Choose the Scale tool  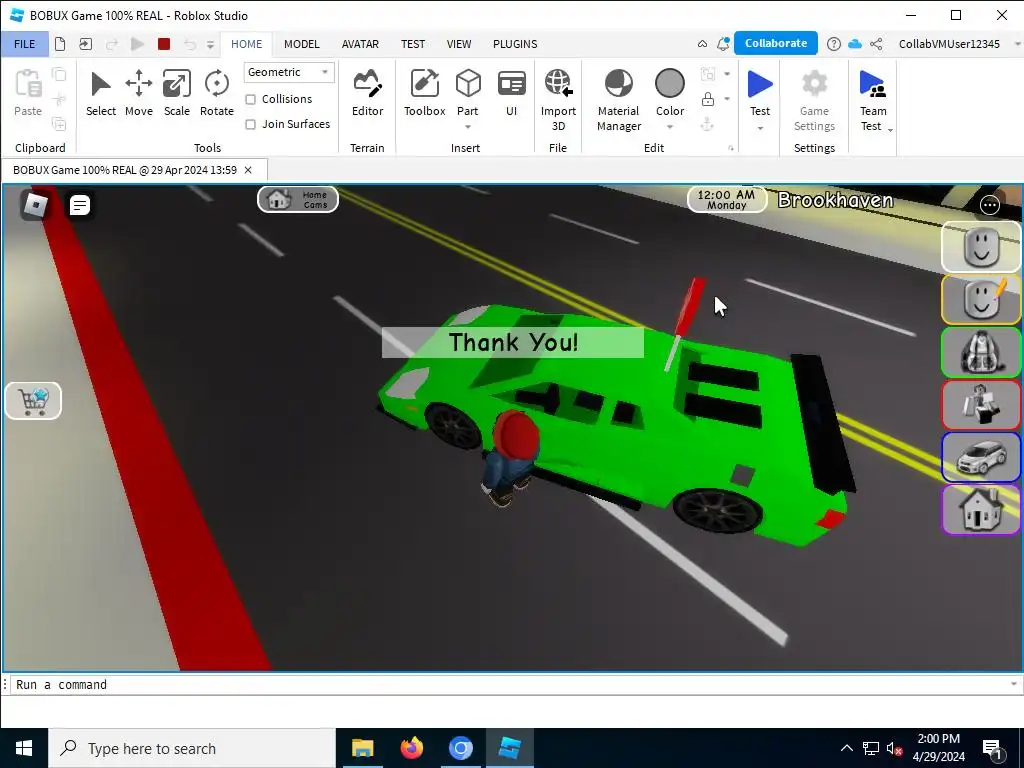[x=176, y=93]
